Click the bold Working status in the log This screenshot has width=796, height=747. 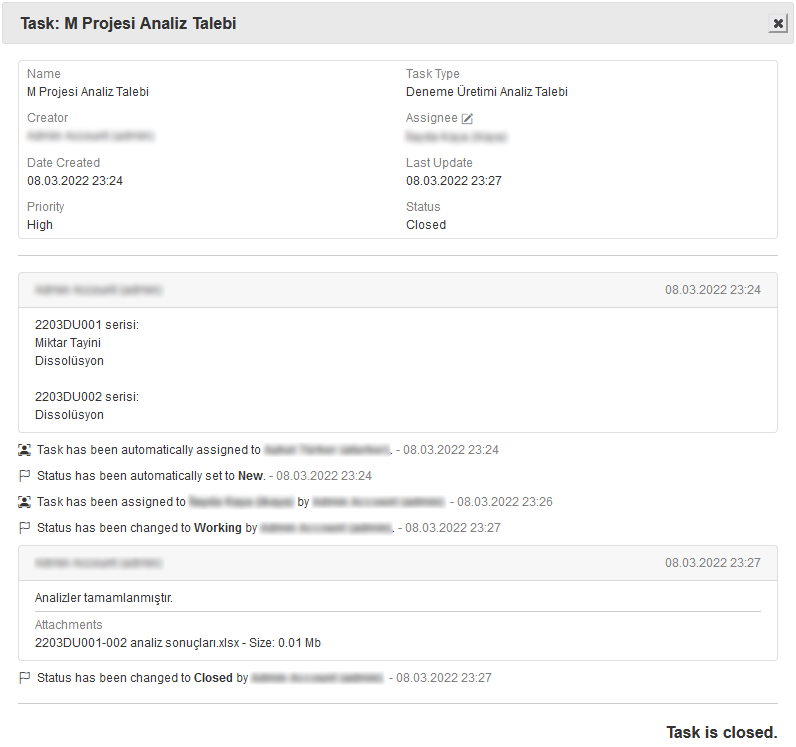tap(217, 528)
